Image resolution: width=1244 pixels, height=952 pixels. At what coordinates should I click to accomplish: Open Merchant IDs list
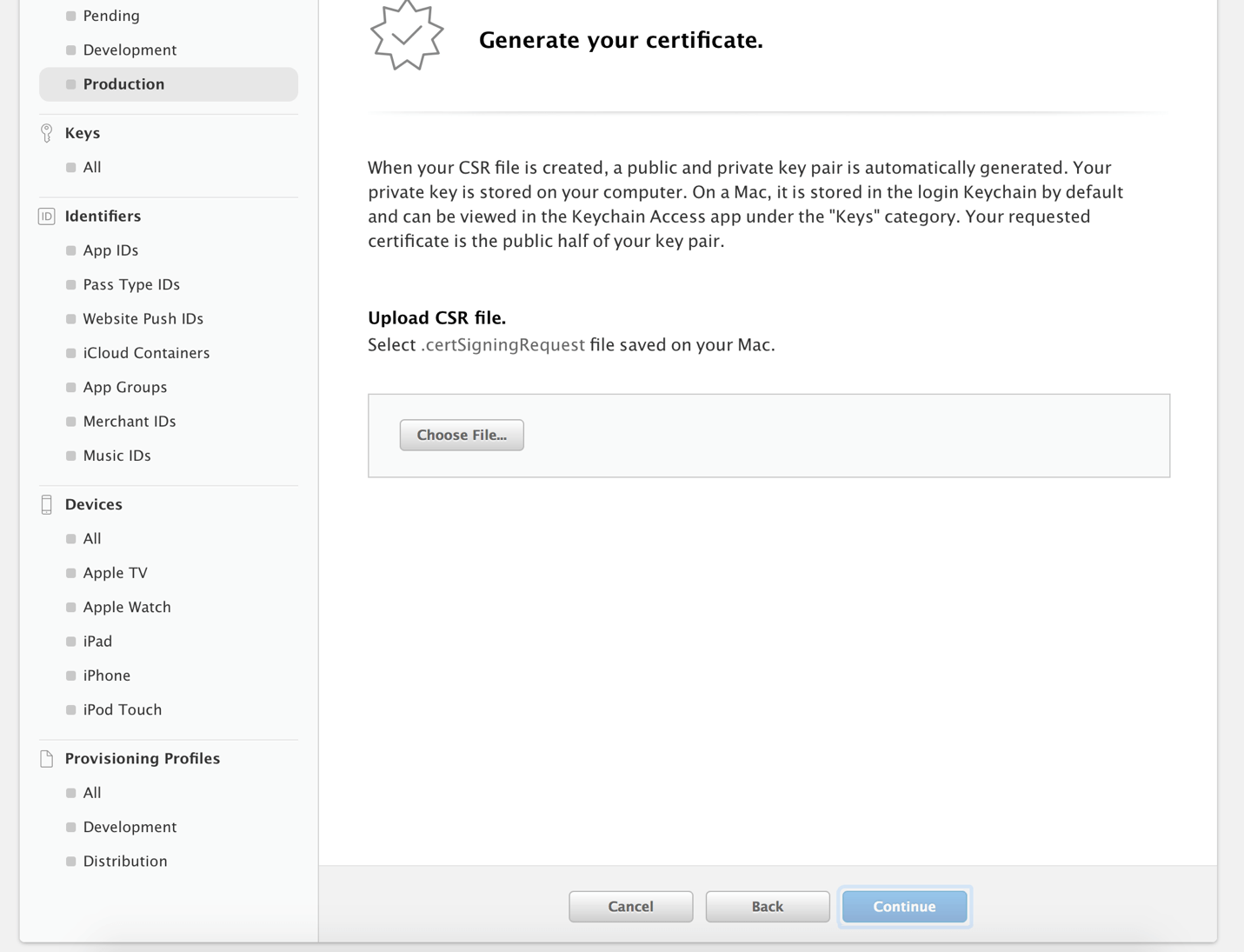(x=130, y=422)
